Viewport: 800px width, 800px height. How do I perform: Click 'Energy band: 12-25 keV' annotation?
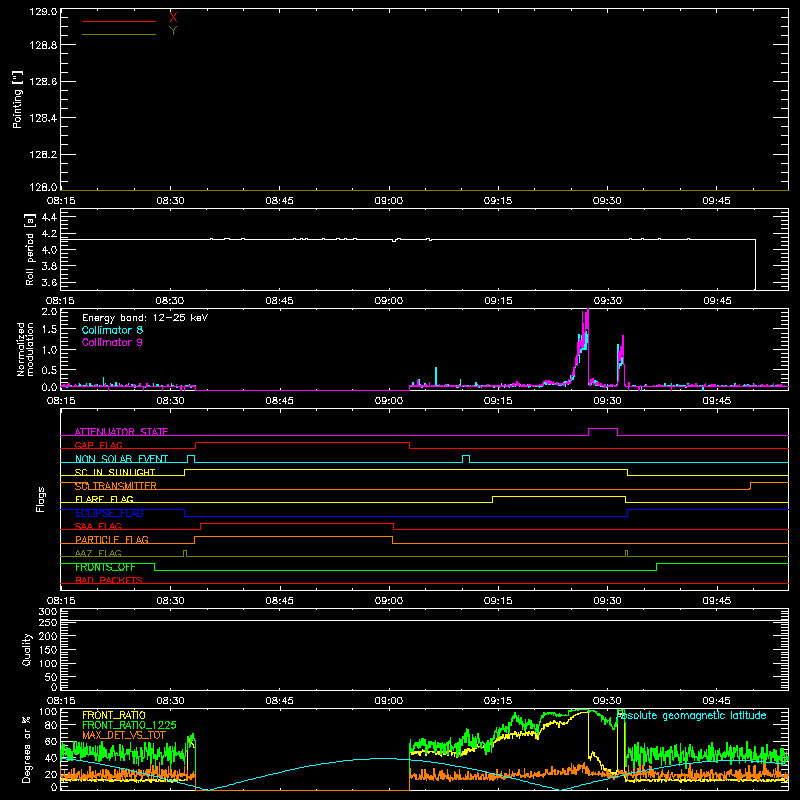point(145,318)
